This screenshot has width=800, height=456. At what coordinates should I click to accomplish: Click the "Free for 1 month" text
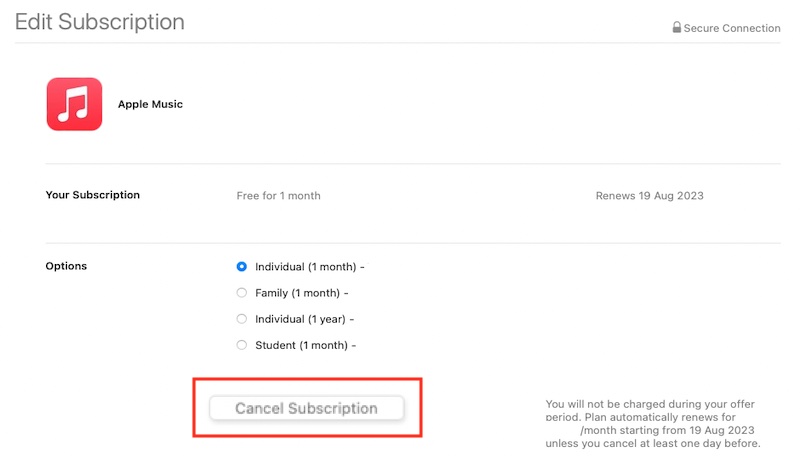click(x=278, y=196)
